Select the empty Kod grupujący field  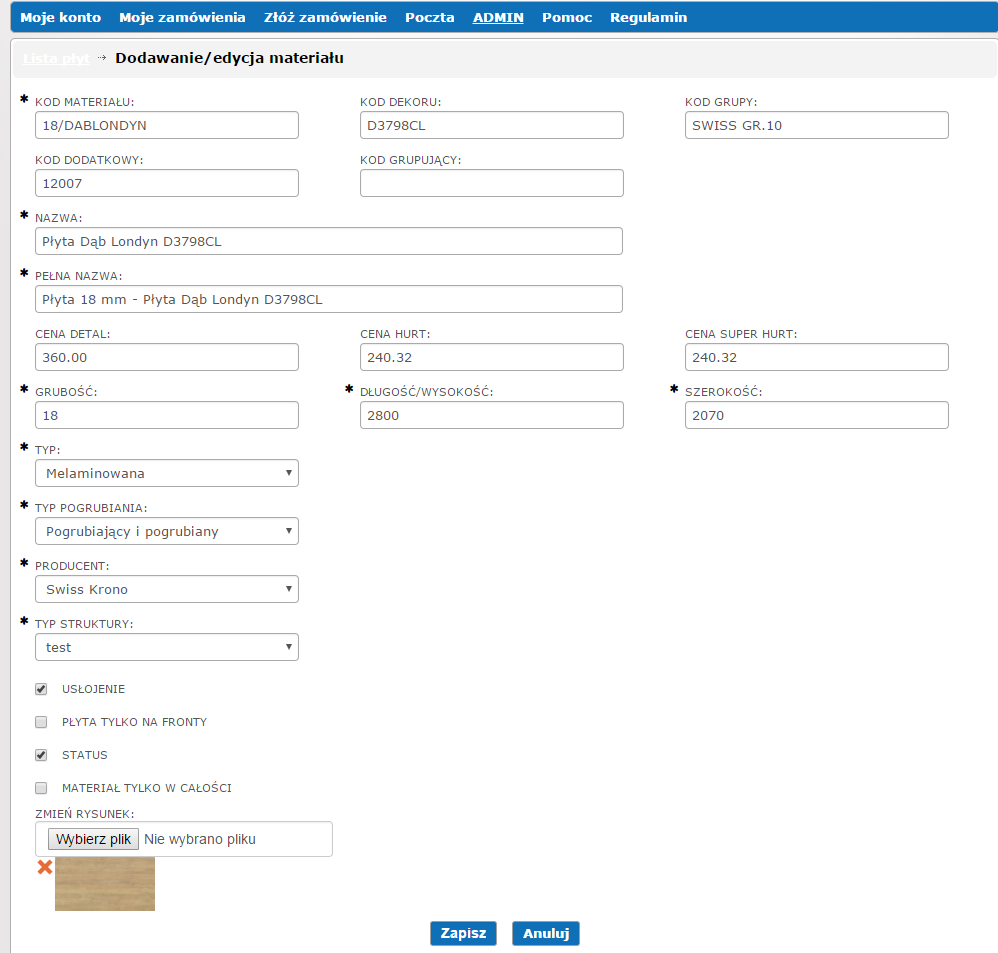tap(491, 183)
